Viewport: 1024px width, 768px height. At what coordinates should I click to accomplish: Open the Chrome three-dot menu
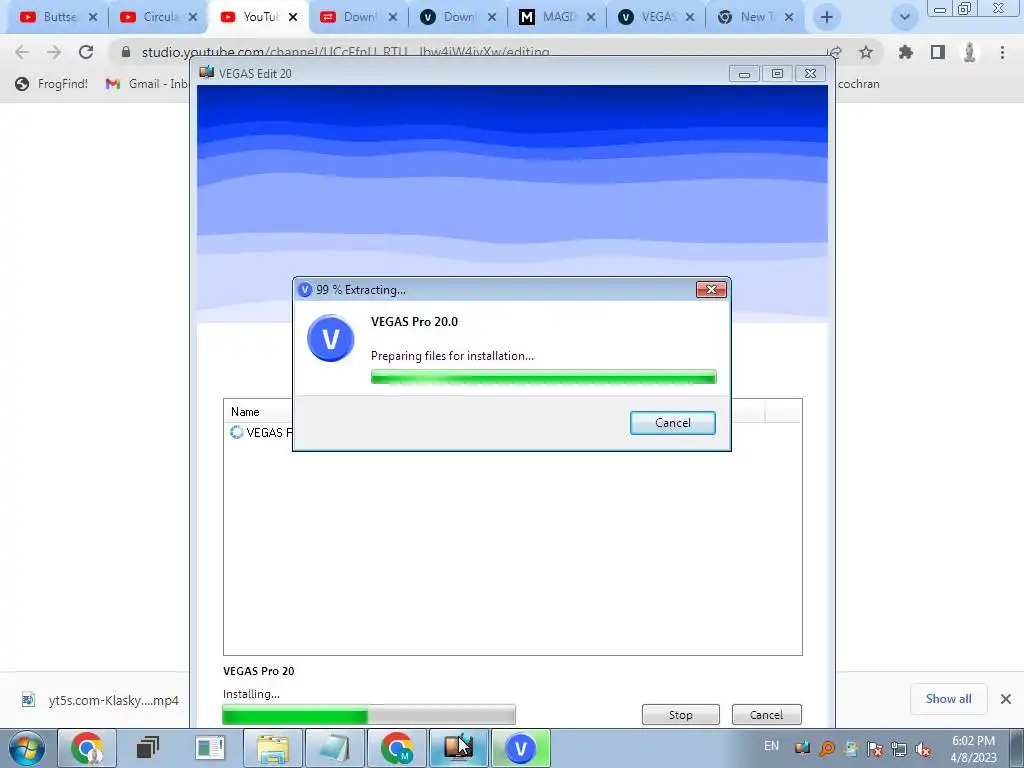click(x=1002, y=52)
